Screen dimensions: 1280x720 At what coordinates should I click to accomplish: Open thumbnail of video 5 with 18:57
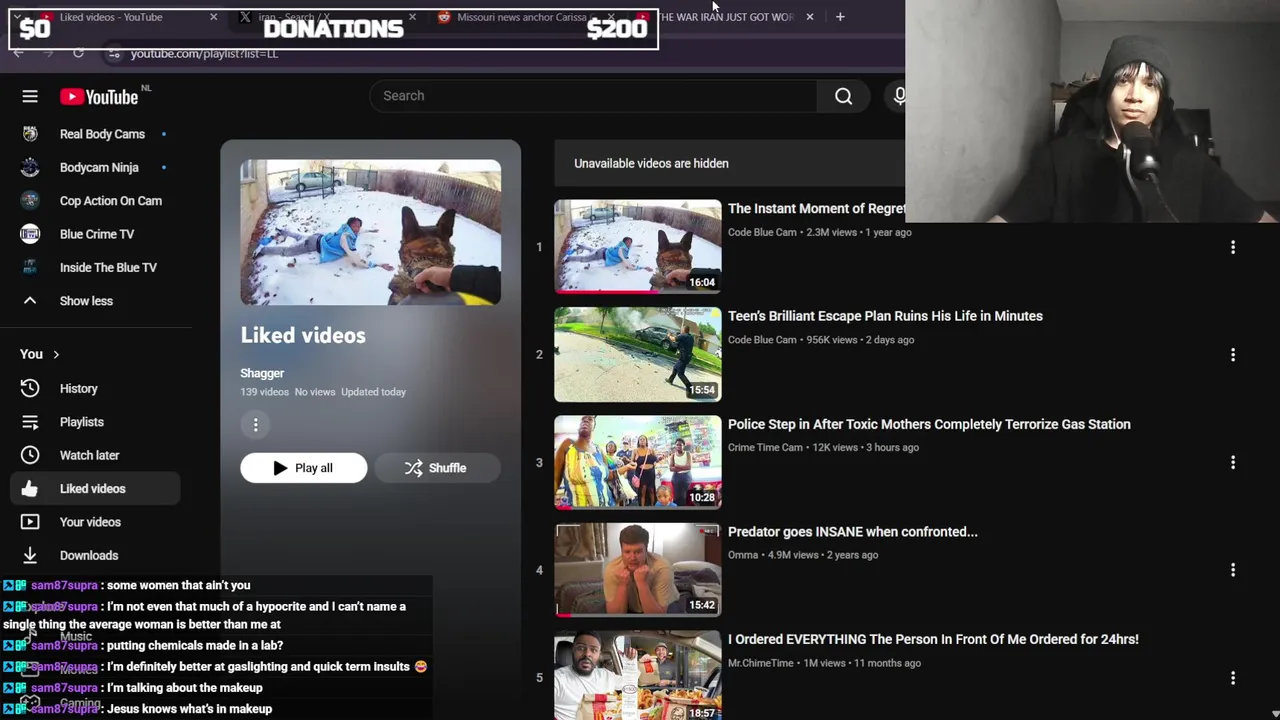click(x=638, y=675)
